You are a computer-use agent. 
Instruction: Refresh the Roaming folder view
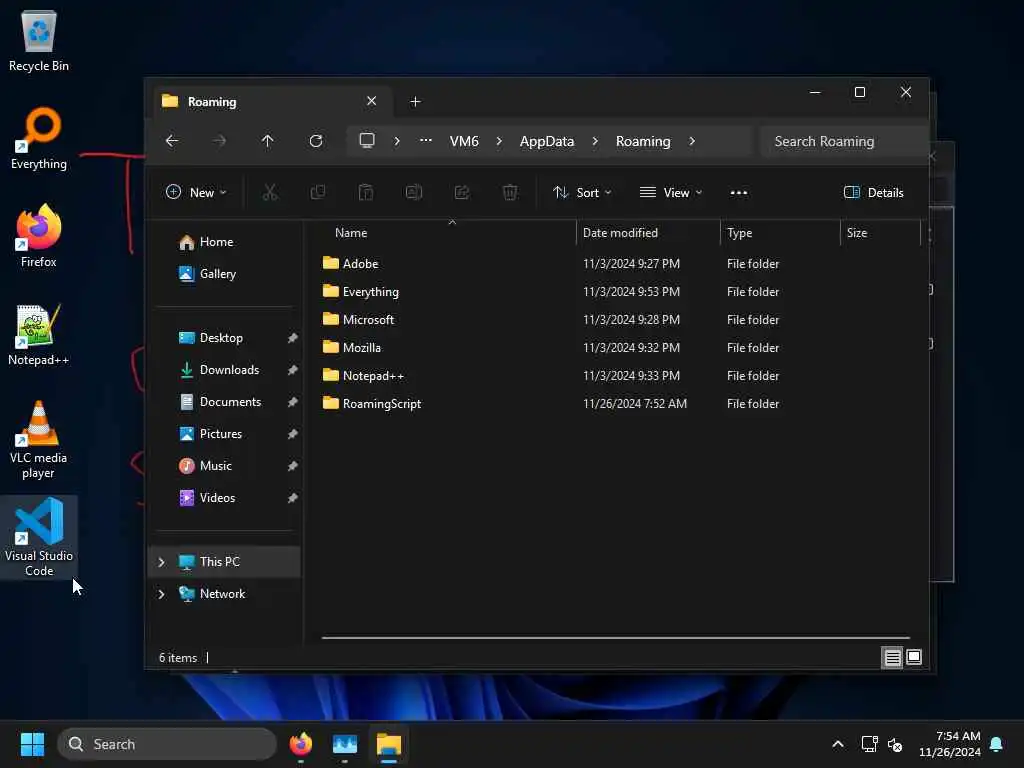pos(316,141)
